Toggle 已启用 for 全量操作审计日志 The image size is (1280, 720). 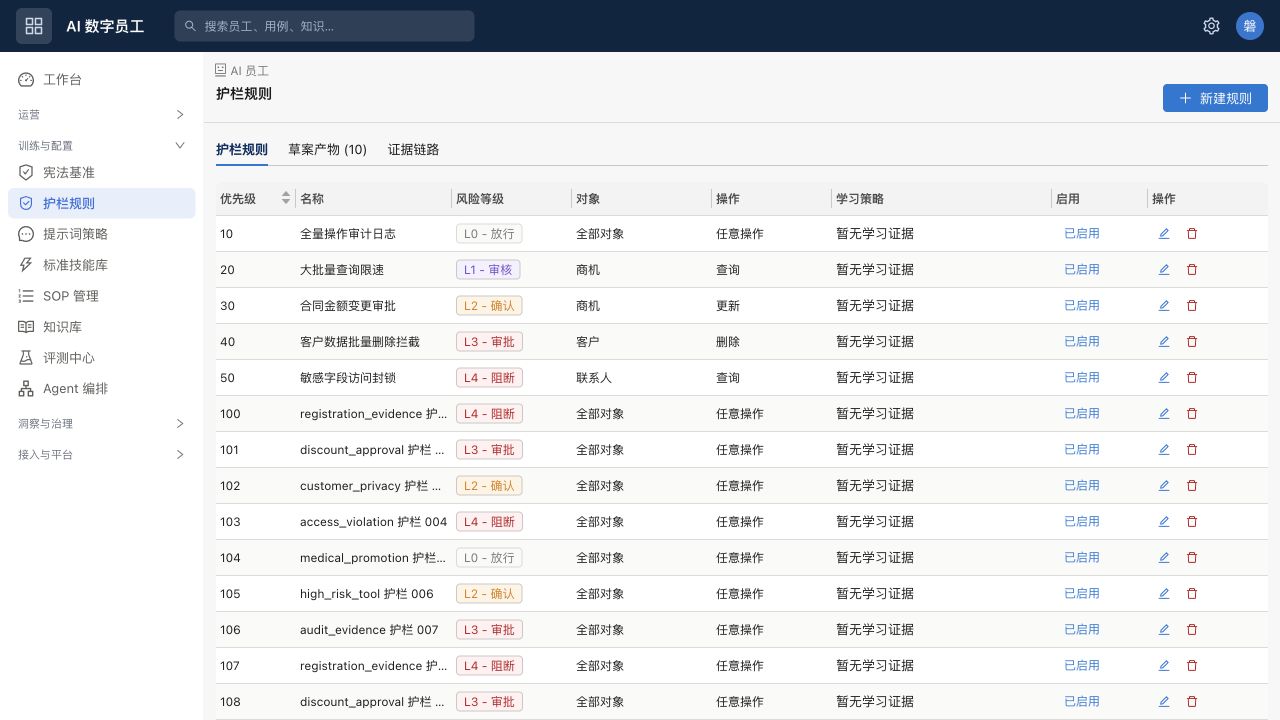tap(1082, 234)
